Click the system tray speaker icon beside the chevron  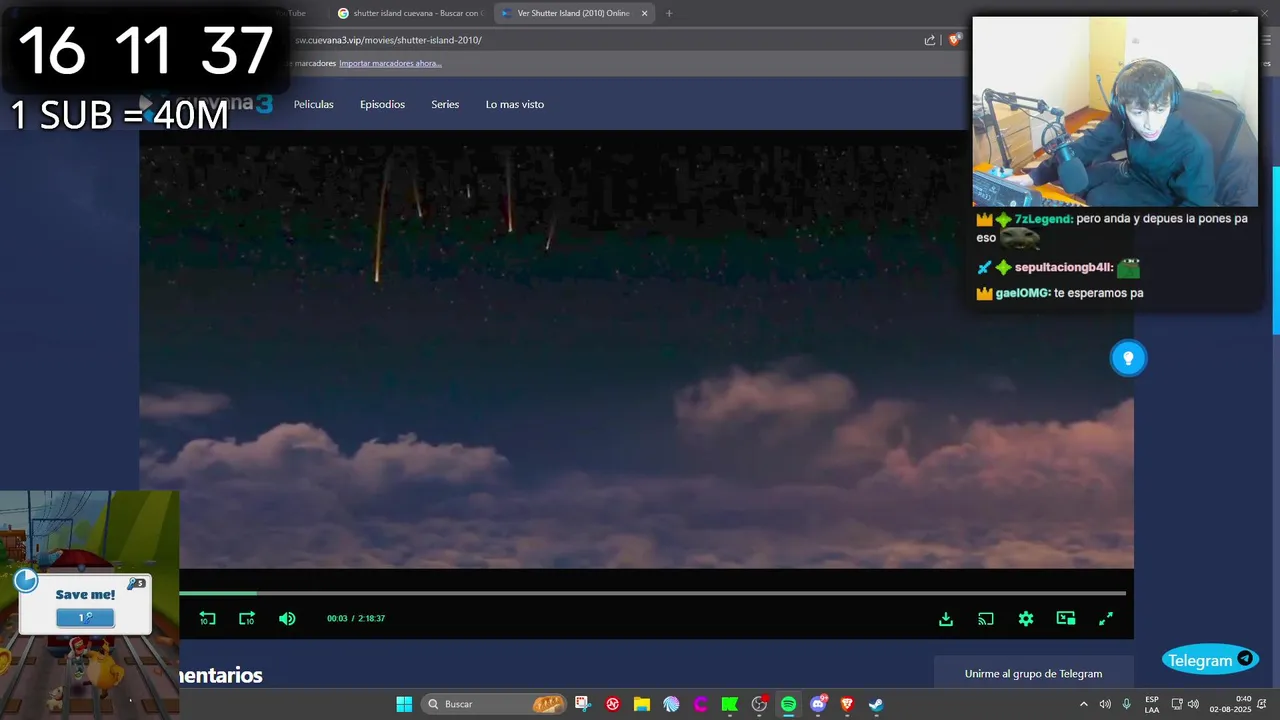click(x=1105, y=704)
